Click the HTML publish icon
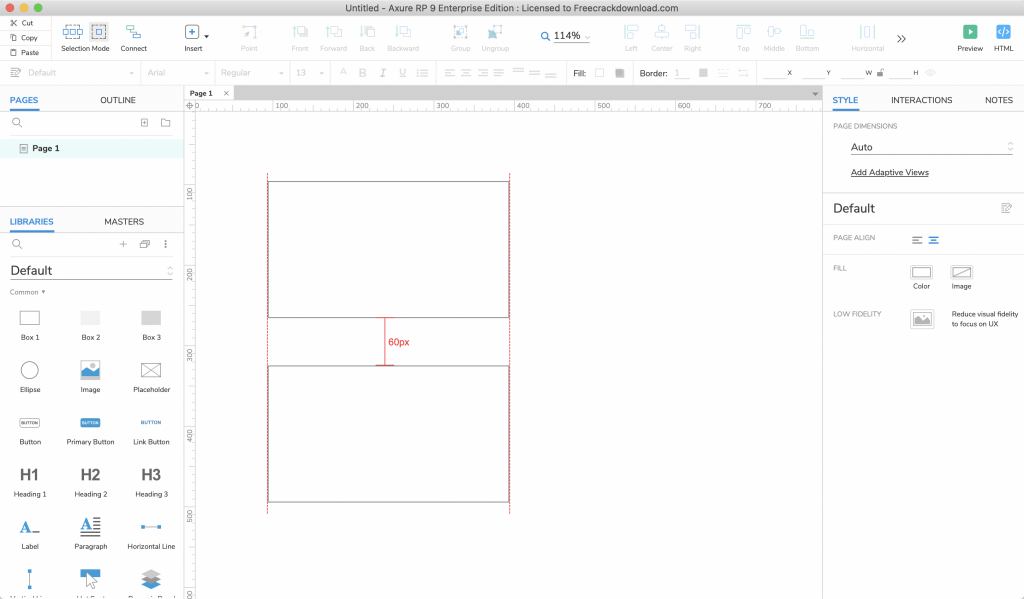The image size is (1024, 599). click(x=1003, y=32)
